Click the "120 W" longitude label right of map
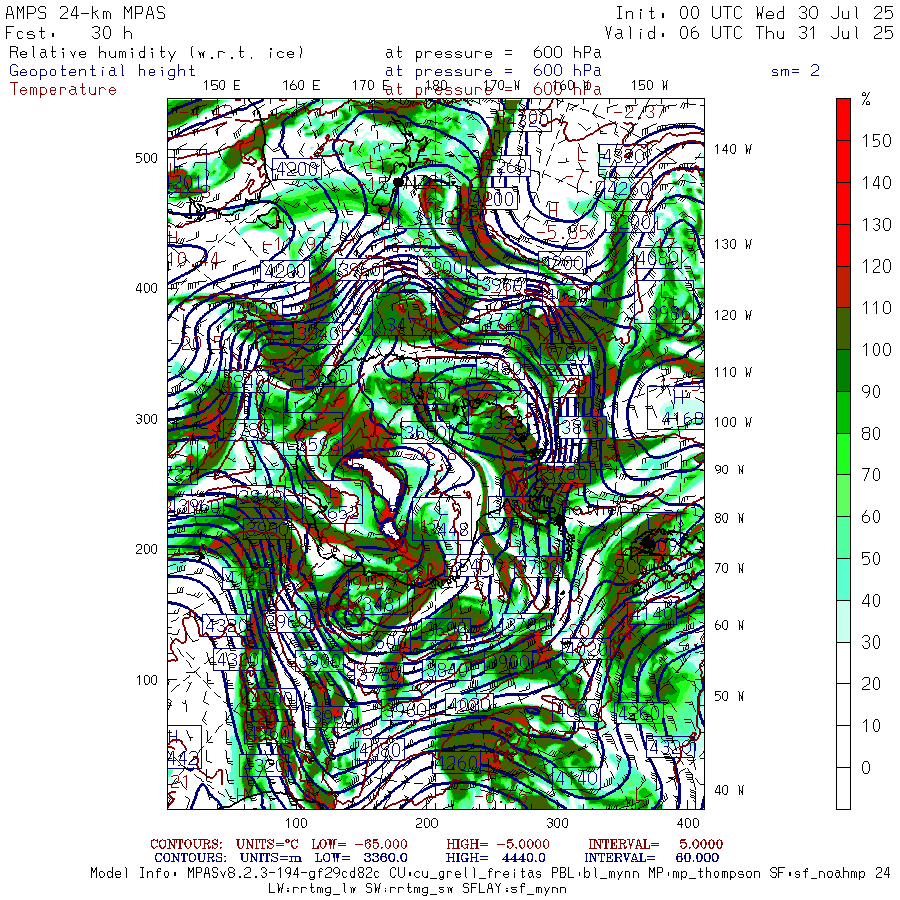This screenshot has height=900, width=900. tap(732, 316)
